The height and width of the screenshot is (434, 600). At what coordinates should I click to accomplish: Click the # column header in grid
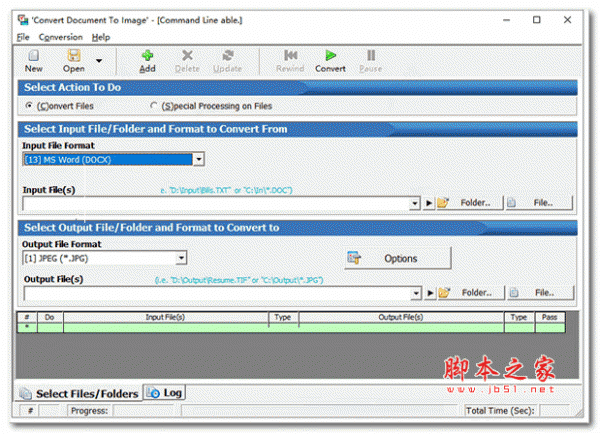click(x=27, y=317)
